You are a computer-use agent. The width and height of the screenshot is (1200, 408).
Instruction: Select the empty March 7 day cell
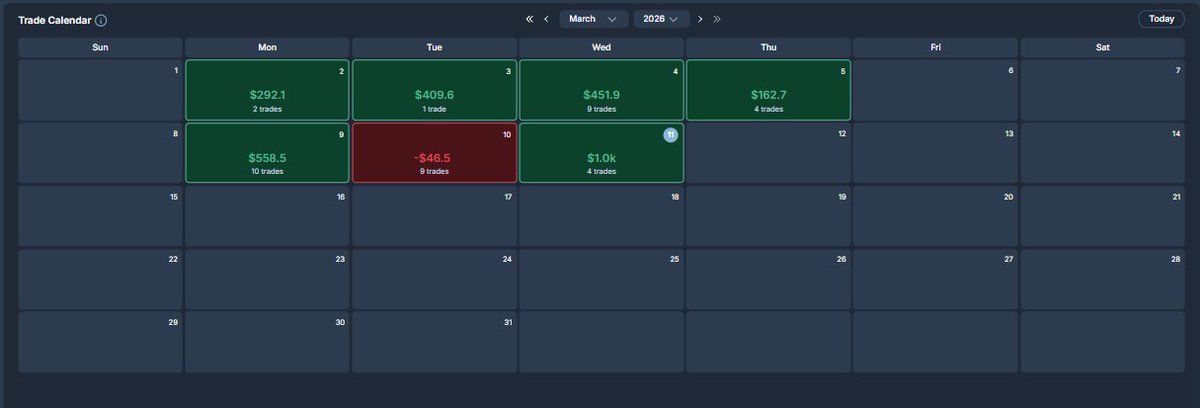[x=1102, y=90]
